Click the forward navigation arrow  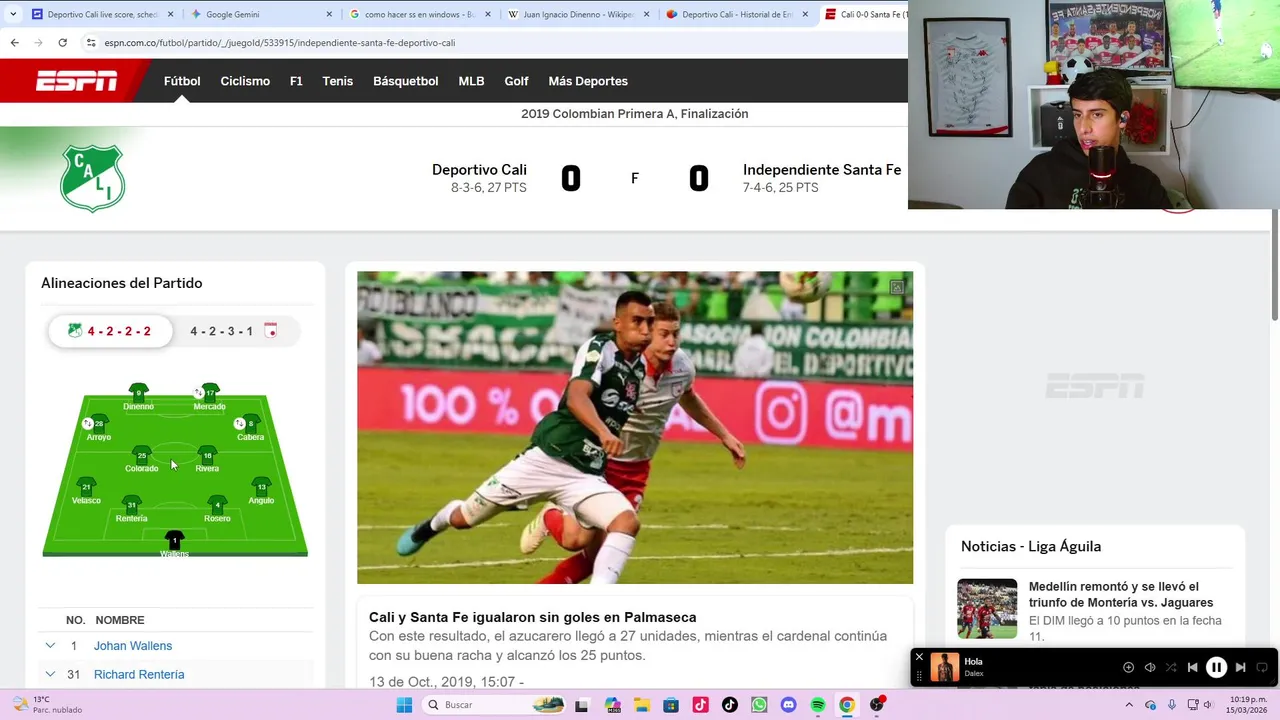click(x=38, y=43)
